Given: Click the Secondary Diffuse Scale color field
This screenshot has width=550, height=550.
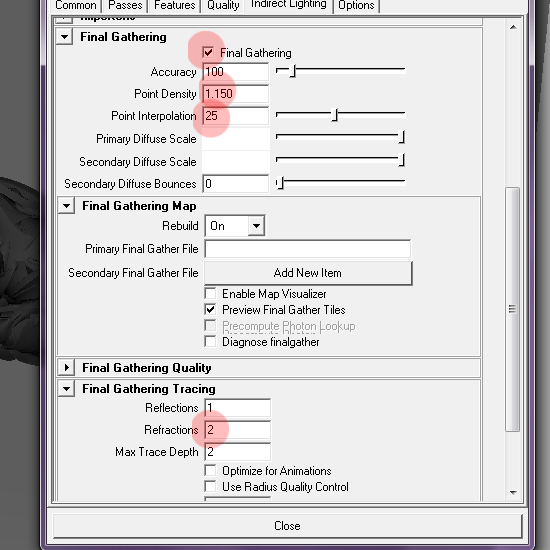Looking at the screenshot, I should click(x=236, y=162).
